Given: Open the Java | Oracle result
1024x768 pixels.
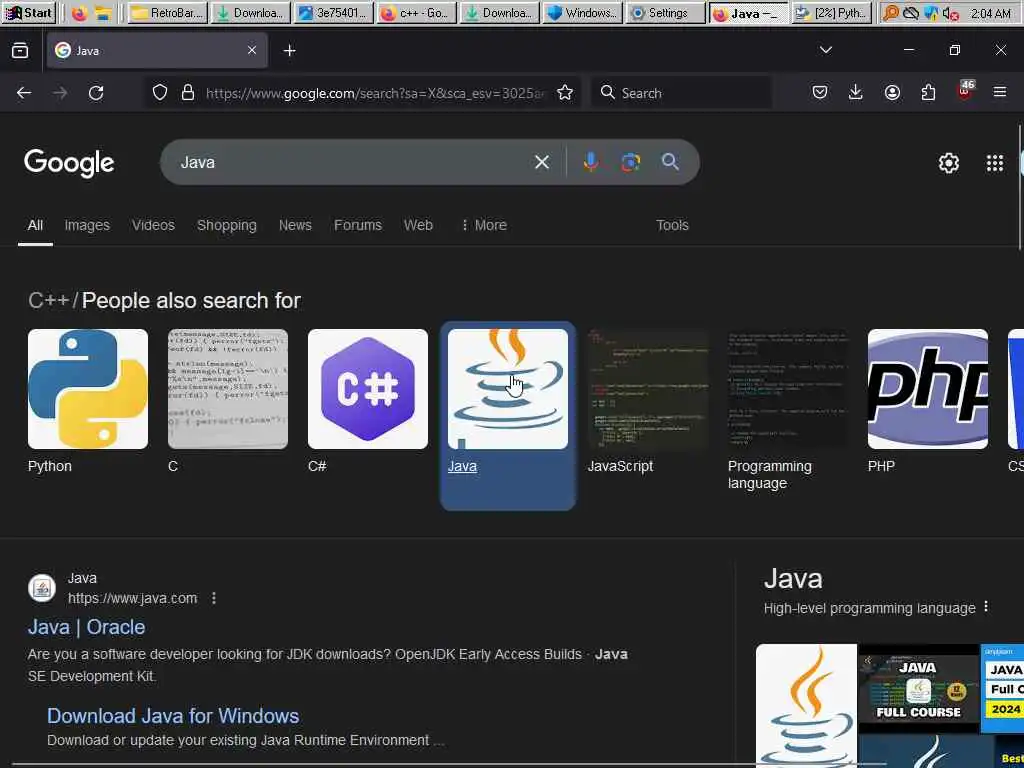Looking at the screenshot, I should coord(86,627).
